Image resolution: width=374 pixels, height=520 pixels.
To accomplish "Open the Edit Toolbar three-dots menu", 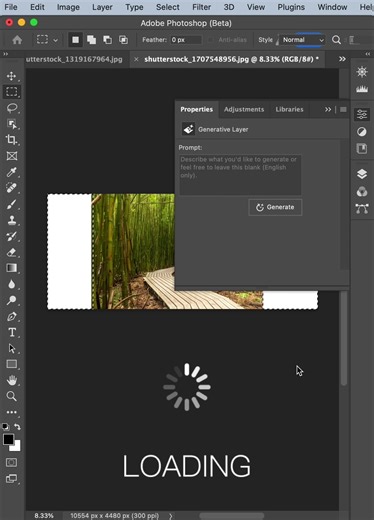I will 12,412.
